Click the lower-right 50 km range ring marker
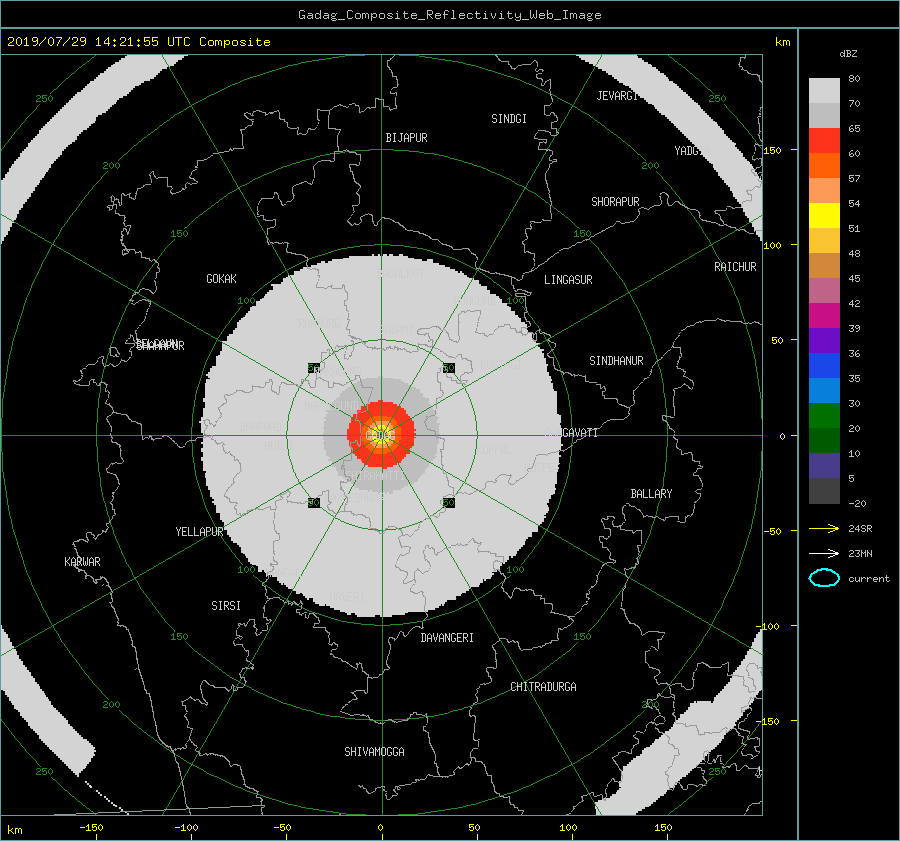 tap(449, 503)
